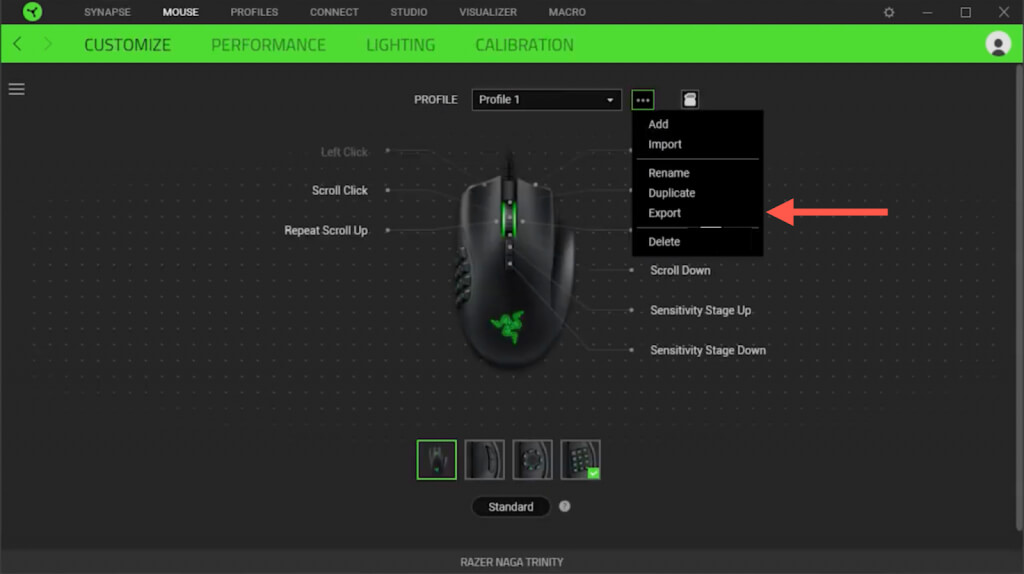Choose Import in the profile menu
This screenshot has height=574, width=1024.
[665, 144]
